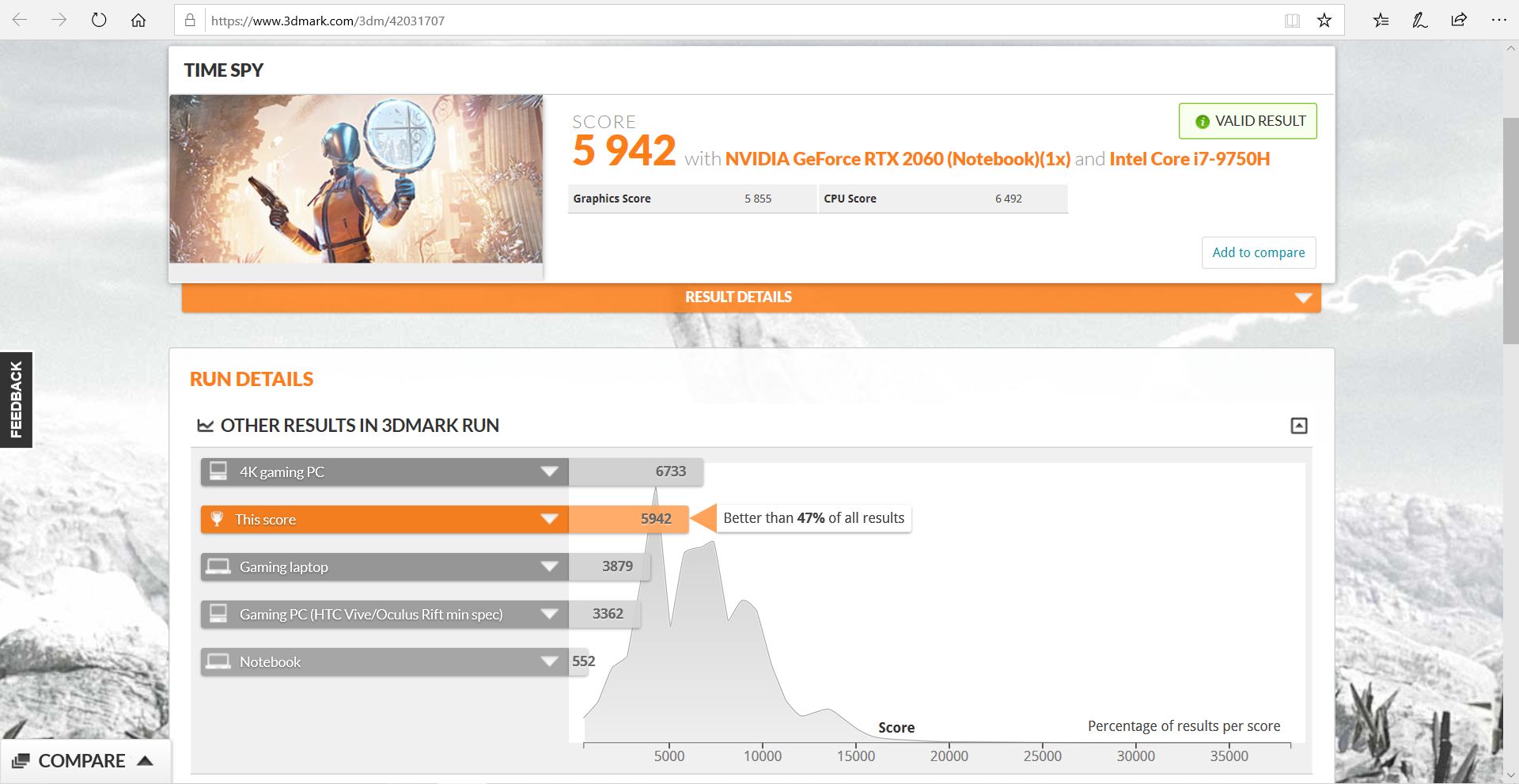Click the vertical page scrollbar thumb
Viewport: 1519px width, 784px height.
pos(1510,231)
